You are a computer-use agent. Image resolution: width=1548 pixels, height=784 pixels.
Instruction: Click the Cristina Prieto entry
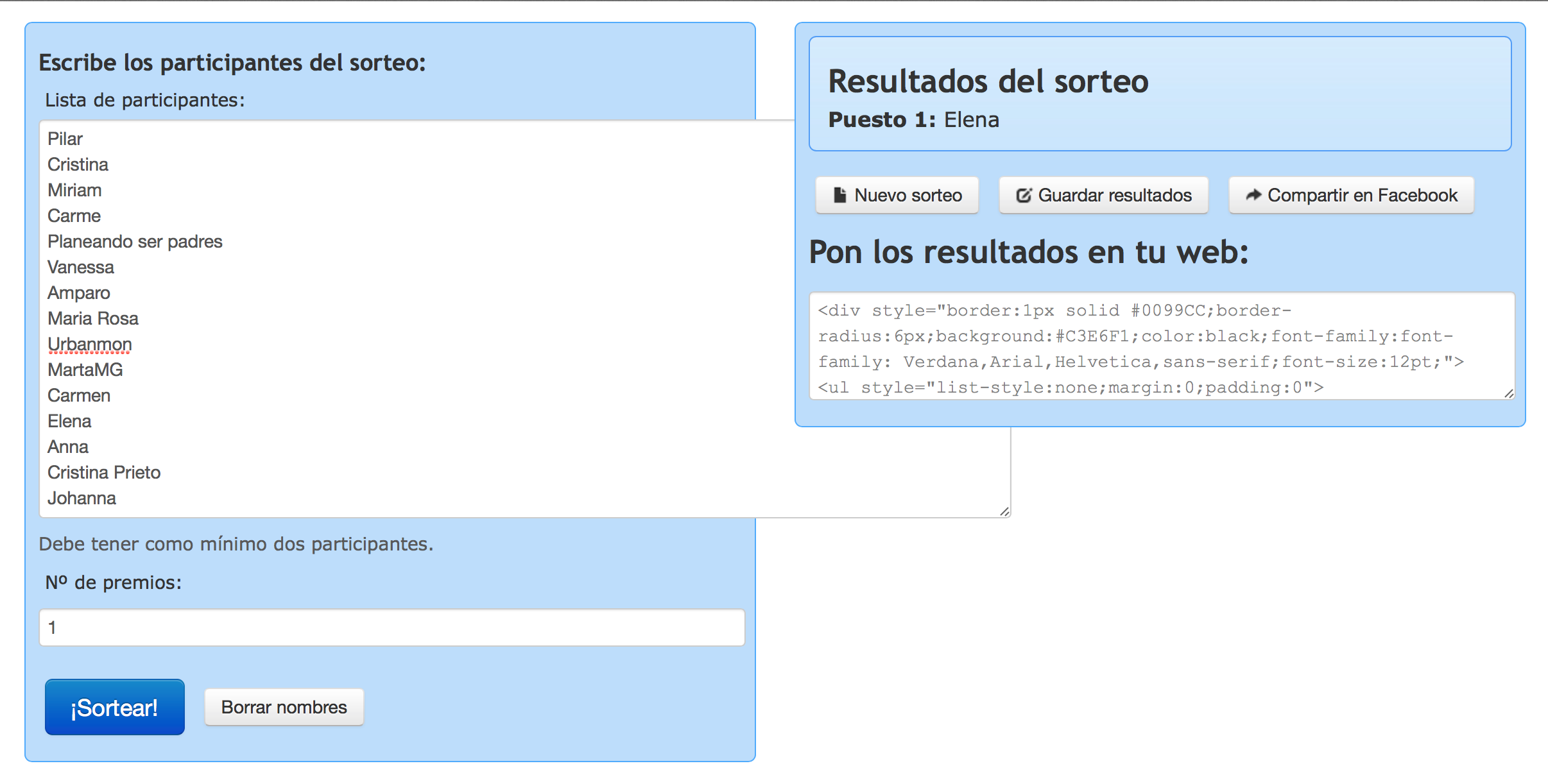pyautogui.click(x=104, y=472)
